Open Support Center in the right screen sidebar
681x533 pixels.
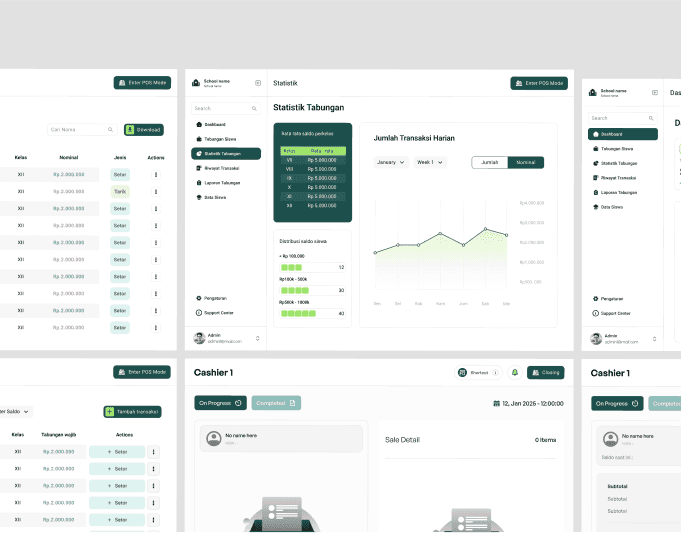pyautogui.click(x=623, y=313)
